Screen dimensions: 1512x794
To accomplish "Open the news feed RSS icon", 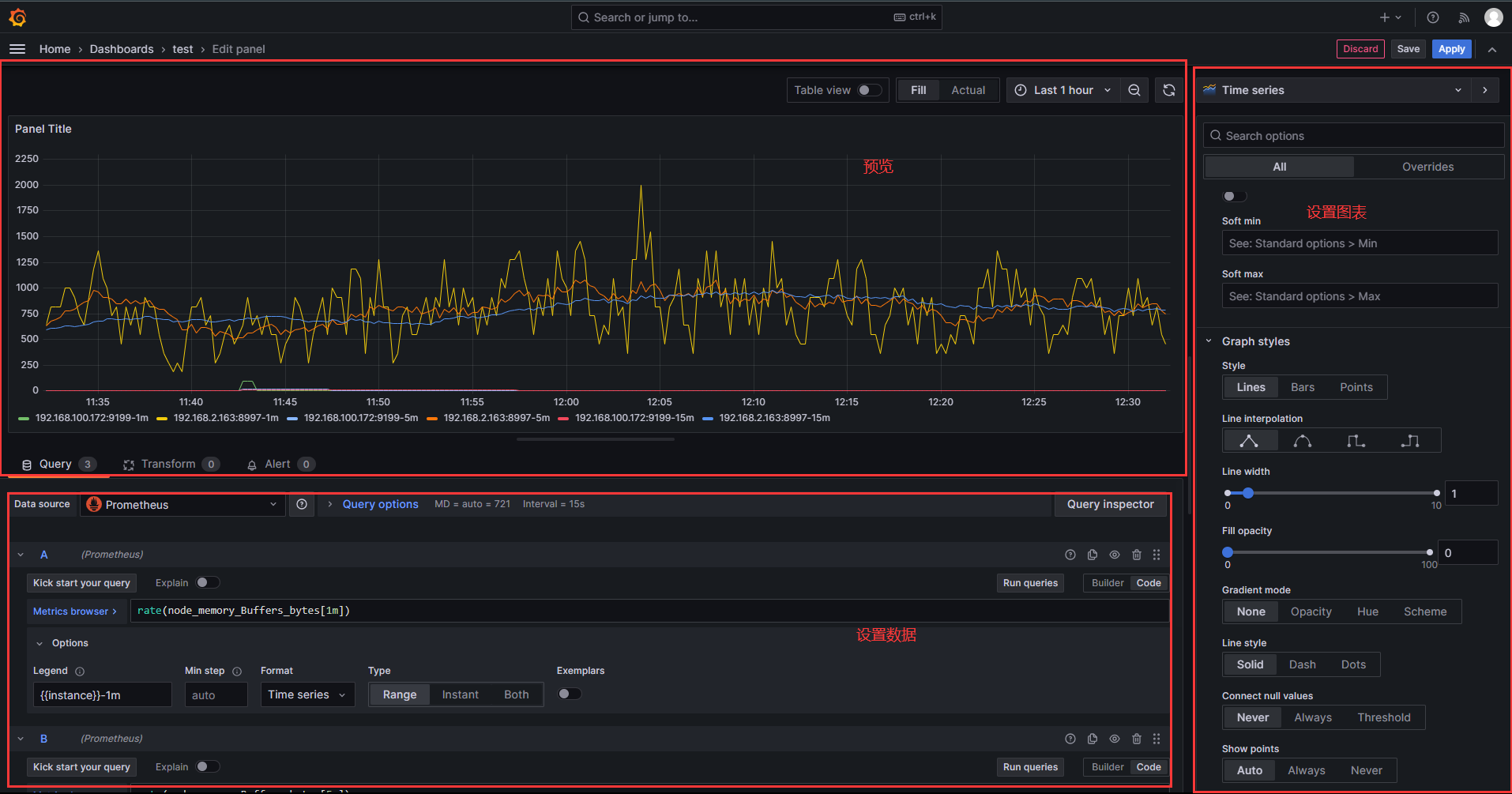I will coord(1464,17).
